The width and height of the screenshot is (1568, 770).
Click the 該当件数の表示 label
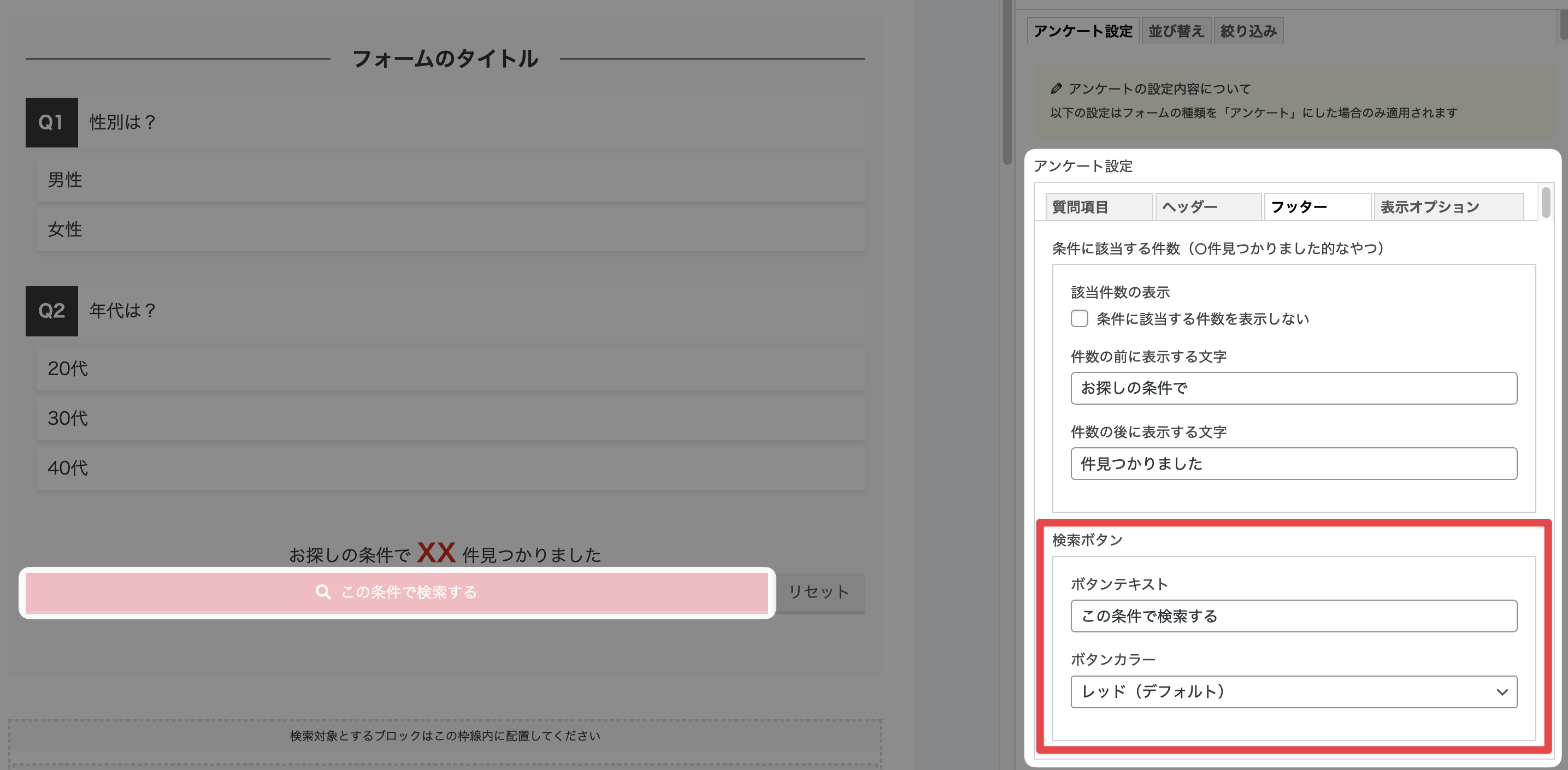1120,292
